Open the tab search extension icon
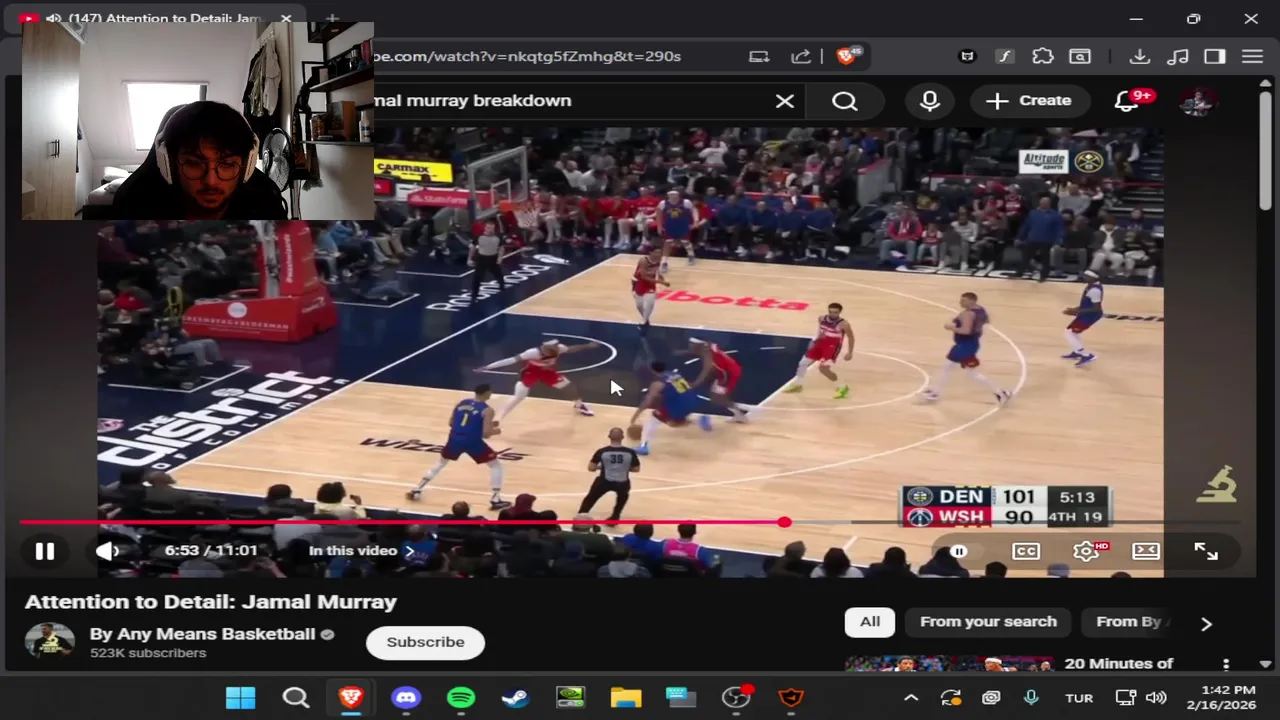 tap(1080, 57)
